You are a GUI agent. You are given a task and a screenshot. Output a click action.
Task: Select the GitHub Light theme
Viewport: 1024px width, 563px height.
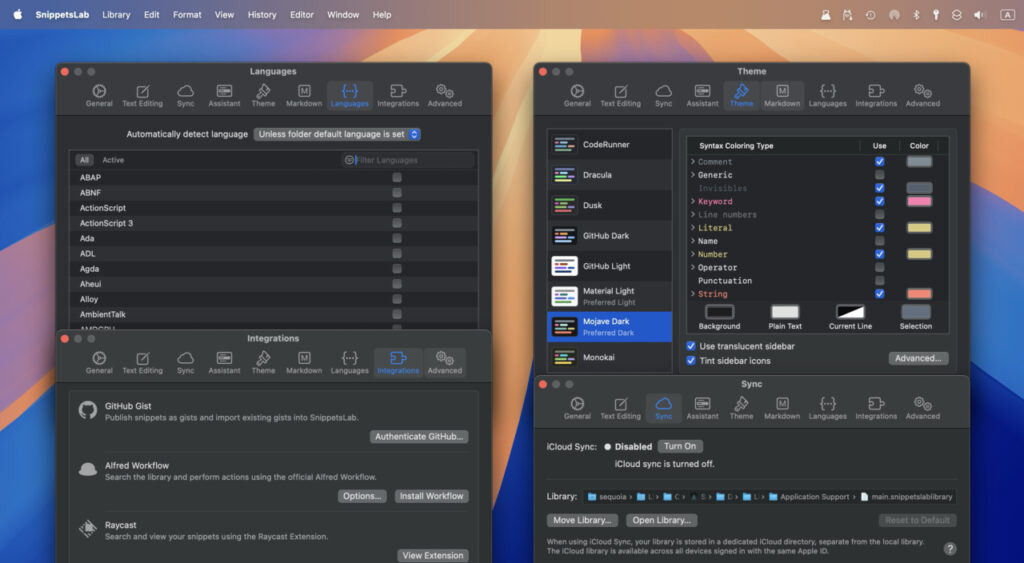pyautogui.click(x=609, y=266)
